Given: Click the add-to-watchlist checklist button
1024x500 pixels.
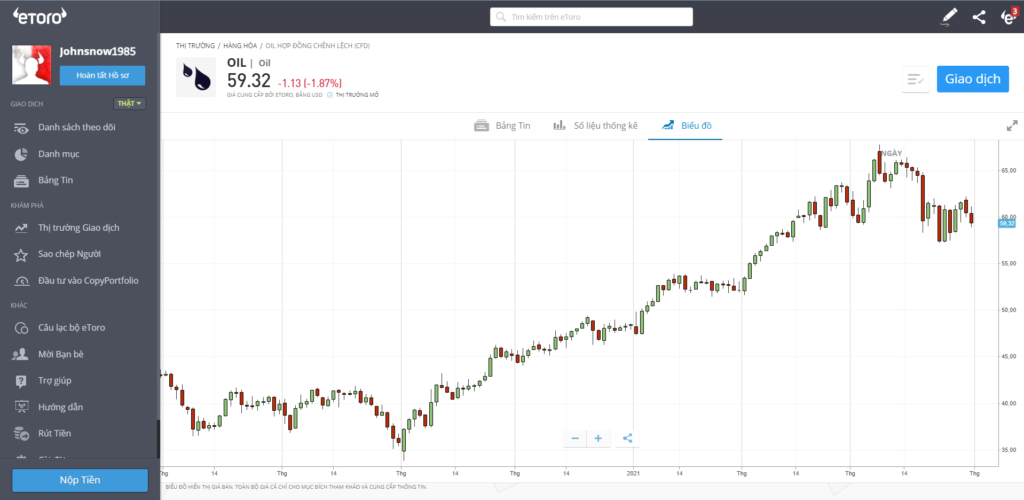Looking at the screenshot, I should (916, 79).
